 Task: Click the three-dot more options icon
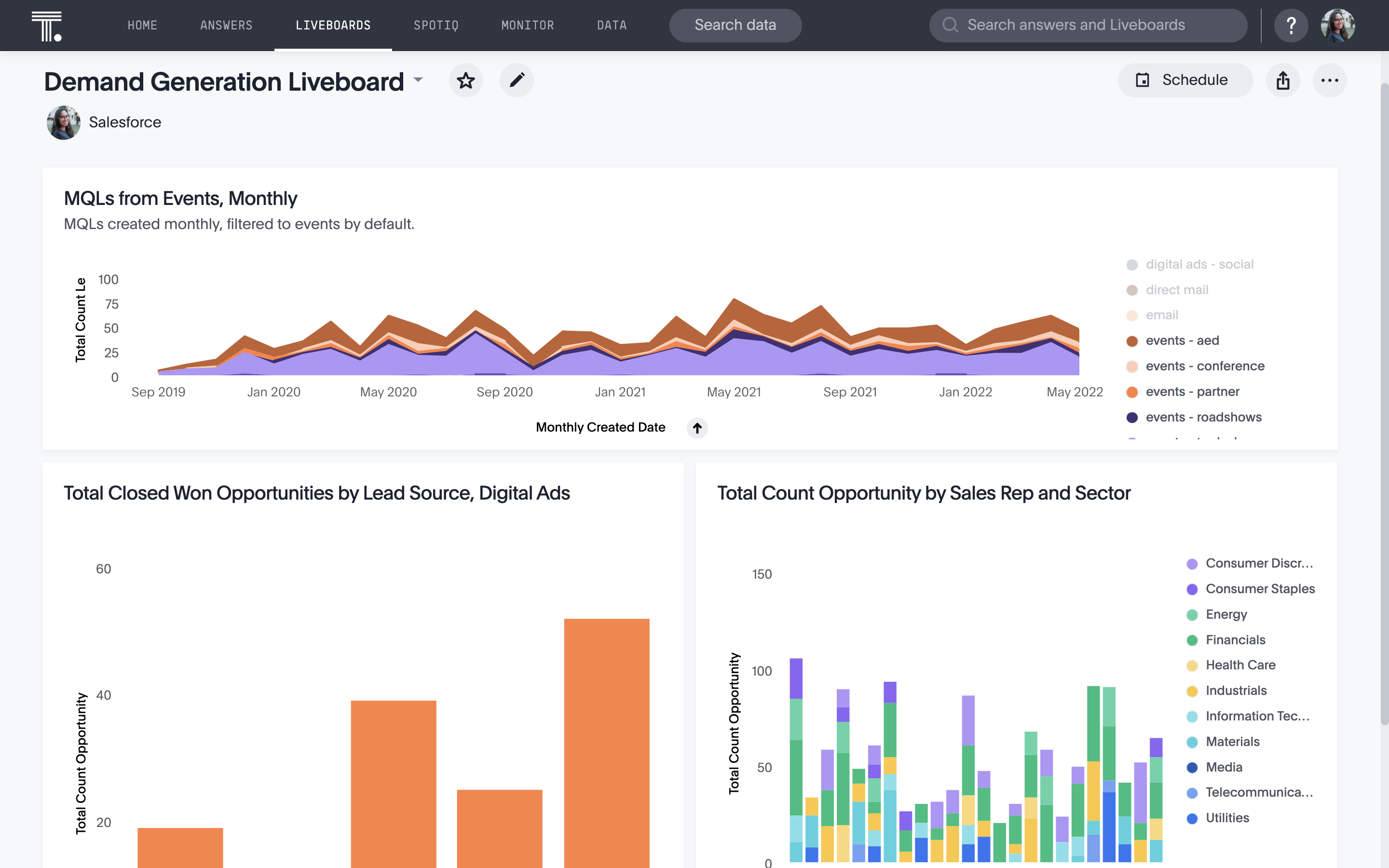(1330, 80)
